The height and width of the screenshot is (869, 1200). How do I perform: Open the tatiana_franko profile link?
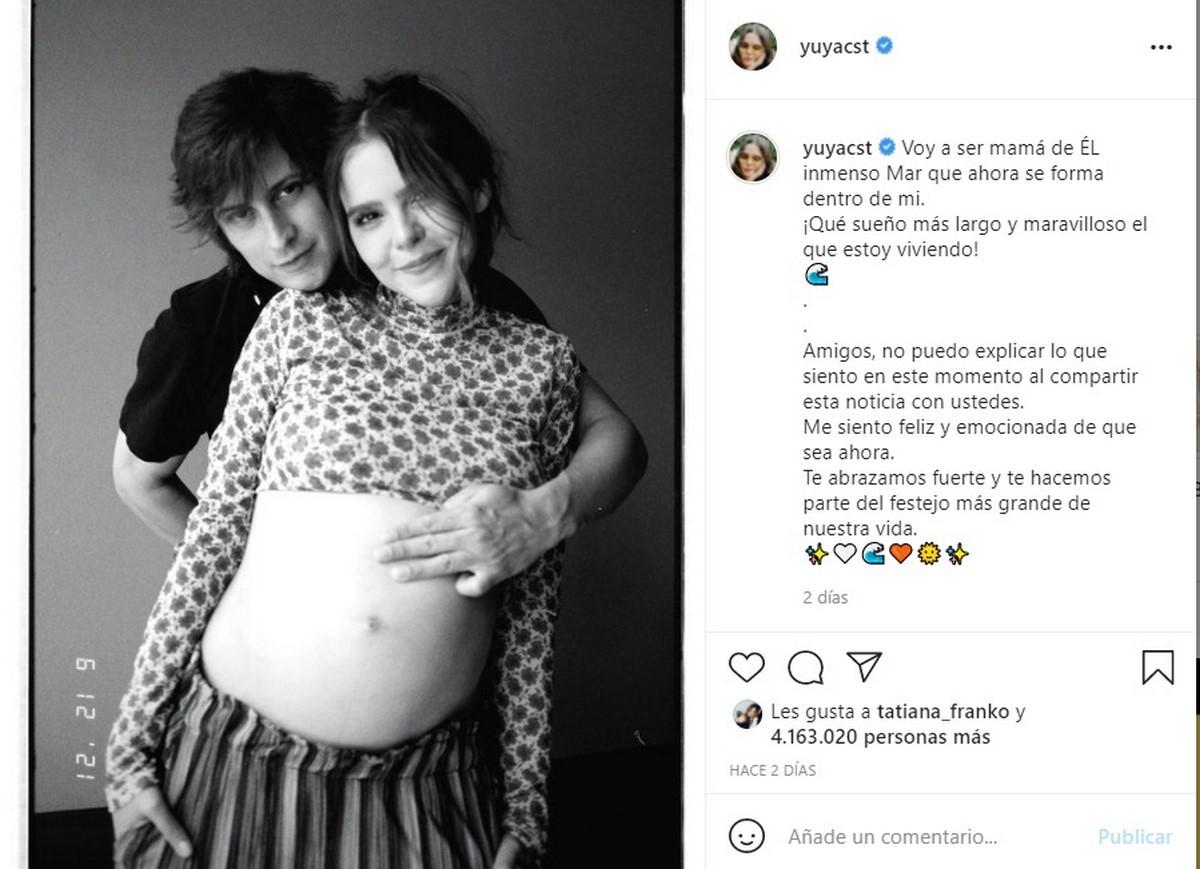point(943,713)
